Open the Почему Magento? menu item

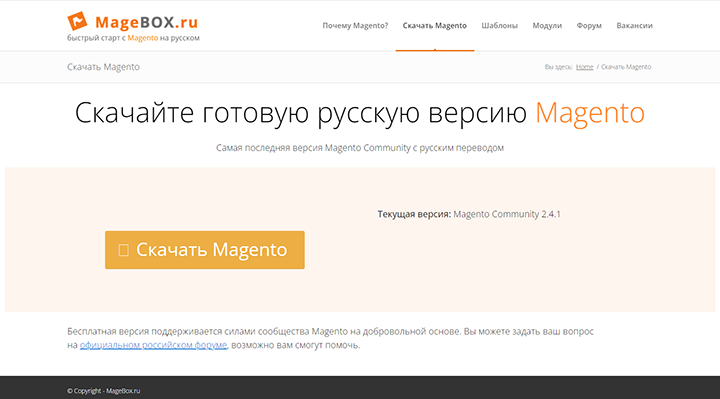pyautogui.click(x=355, y=26)
